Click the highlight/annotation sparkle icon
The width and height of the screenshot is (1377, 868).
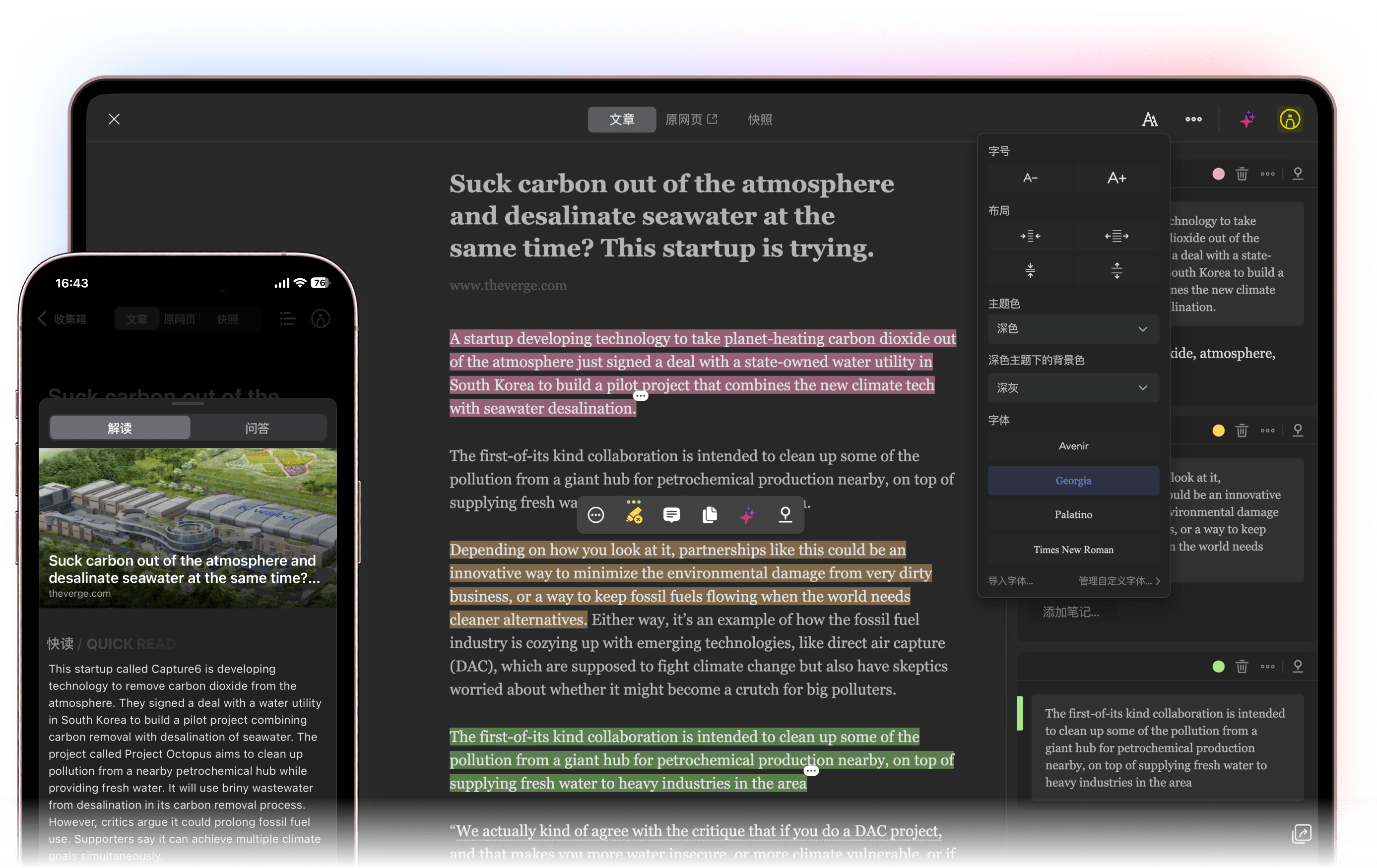click(x=748, y=515)
